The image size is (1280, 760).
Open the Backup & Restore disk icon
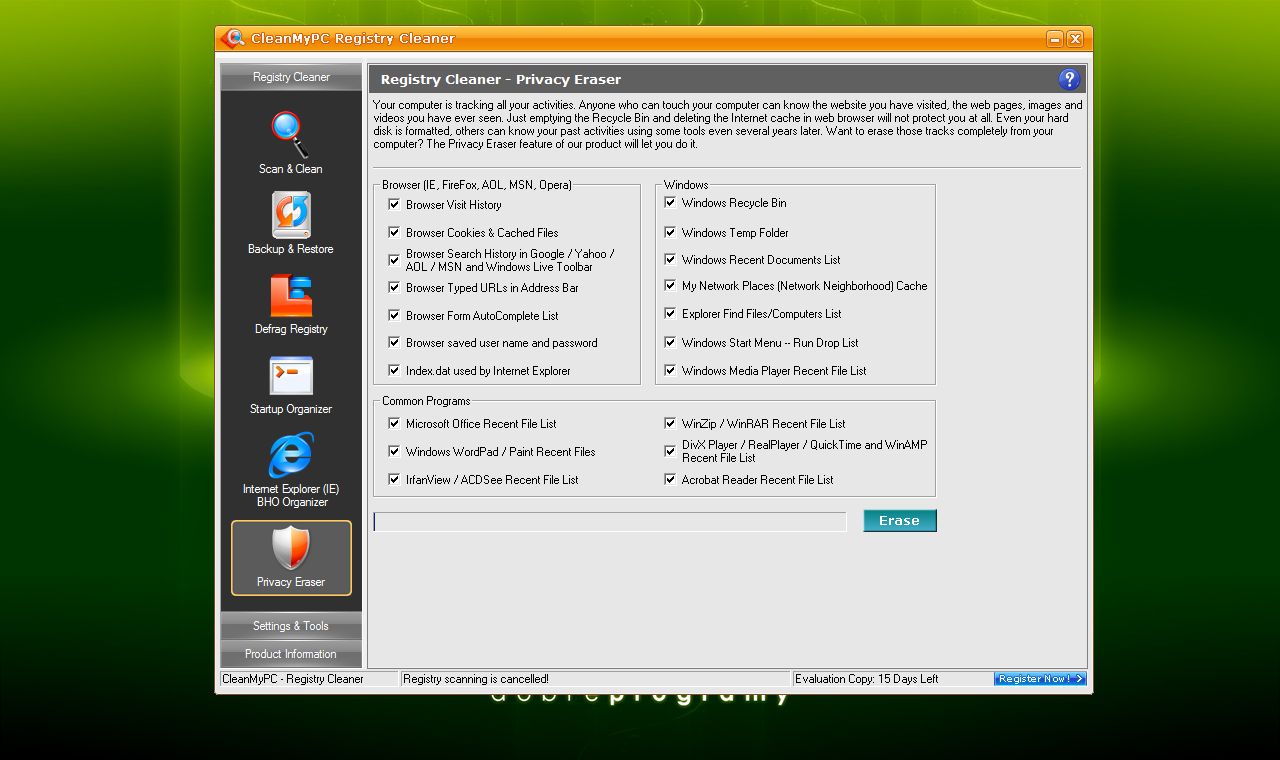point(291,215)
